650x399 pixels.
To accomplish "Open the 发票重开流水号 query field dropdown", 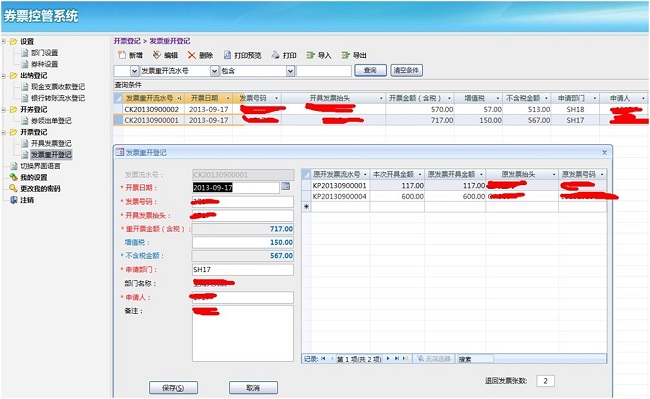I will pos(214,71).
